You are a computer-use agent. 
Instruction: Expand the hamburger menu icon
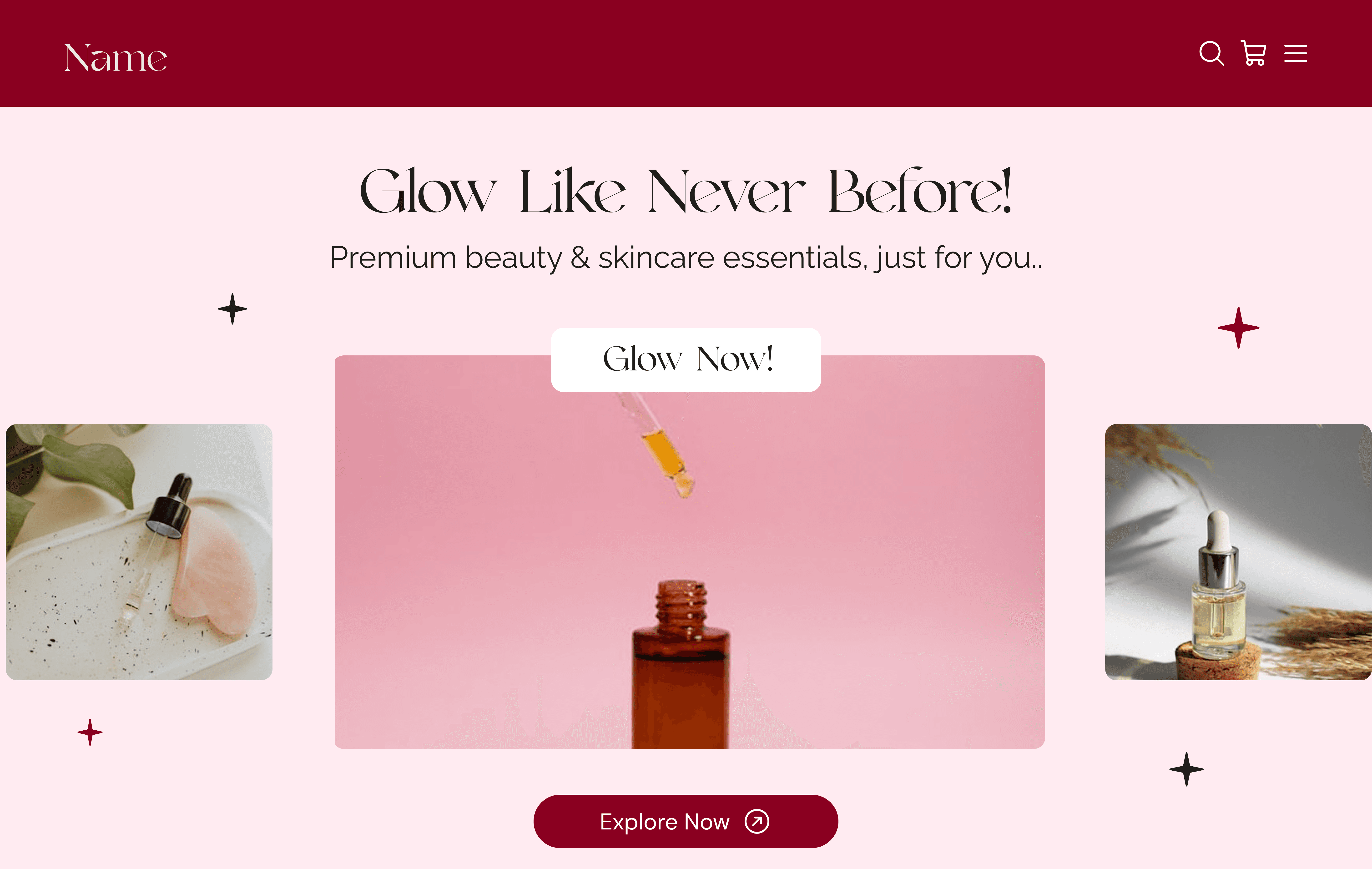[x=1296, y=54]
